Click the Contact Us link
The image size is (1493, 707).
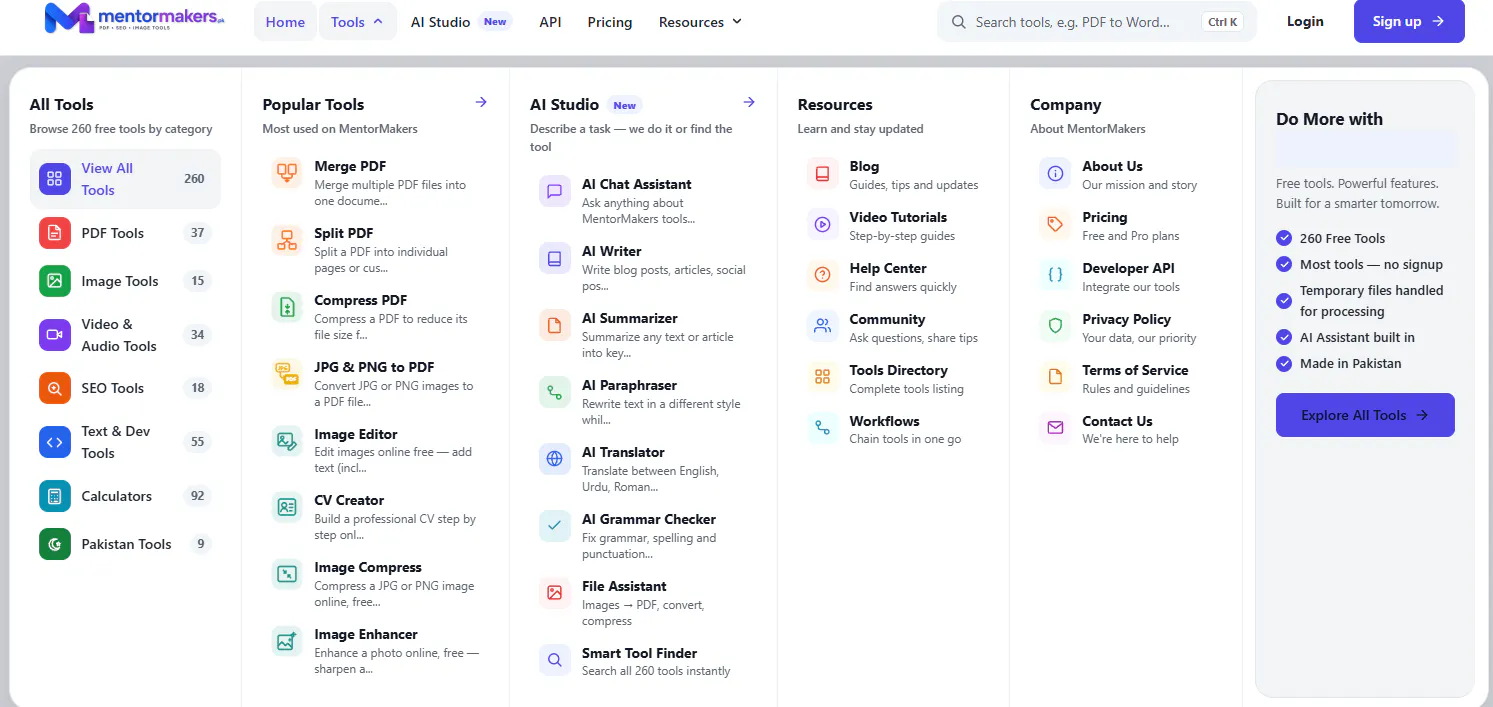[x=1118, y=429]
